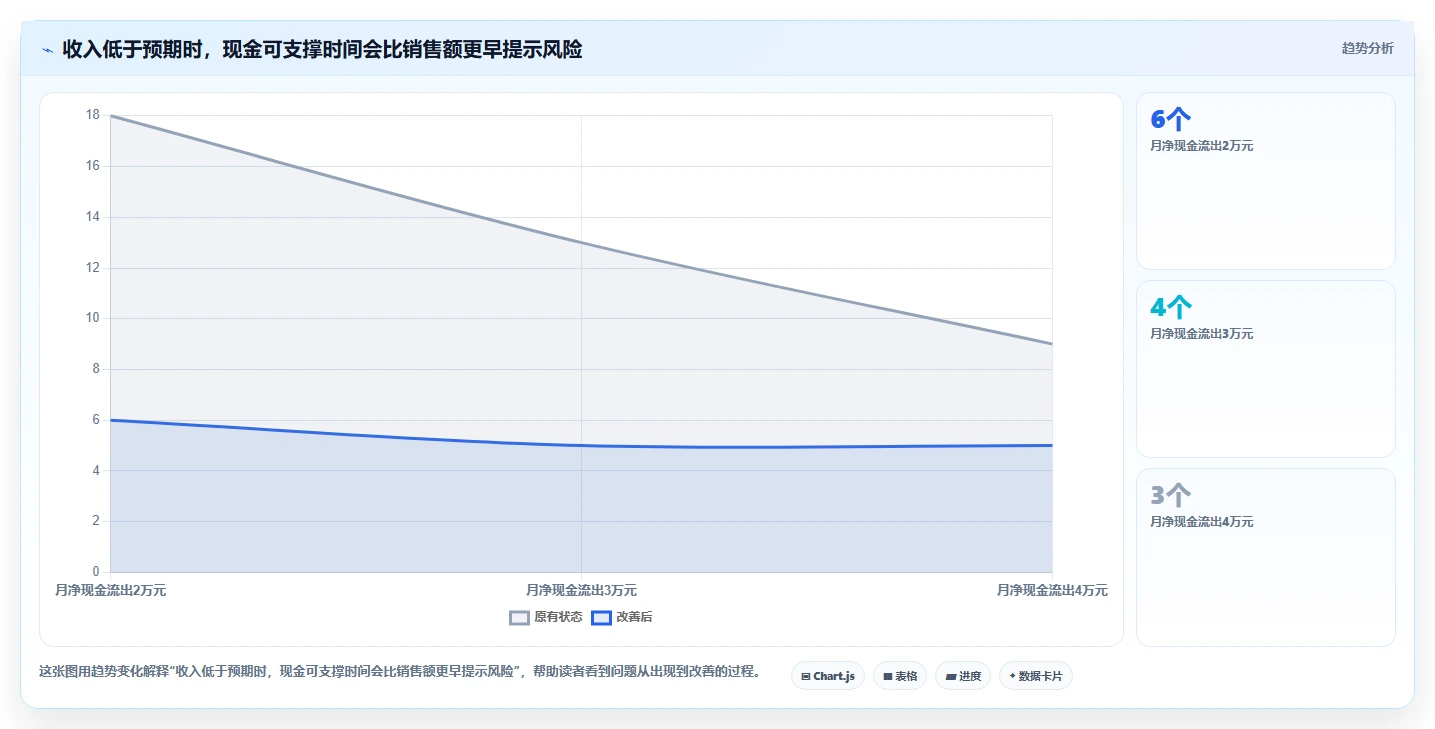Click x-axis label 月净现金流出4万元
Viewport: 1435px width, 729px height.
pos(1052,591)
